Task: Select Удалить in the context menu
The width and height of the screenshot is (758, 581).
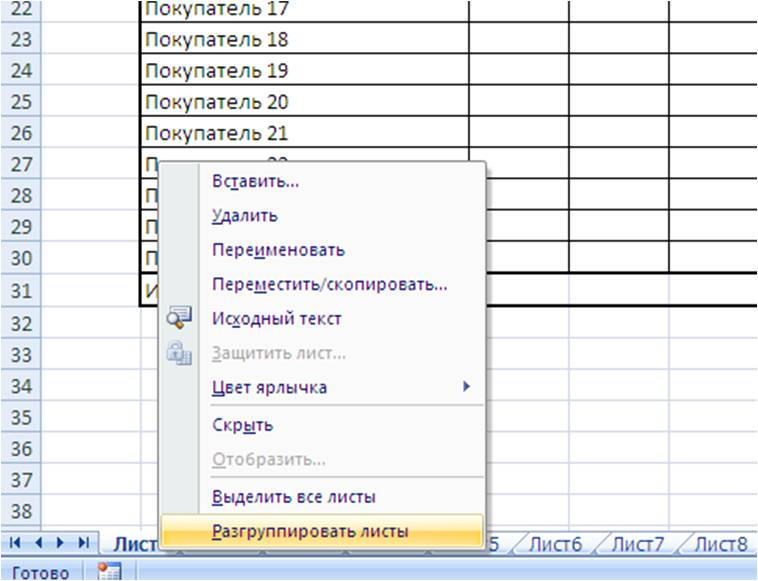Action: 245,215
